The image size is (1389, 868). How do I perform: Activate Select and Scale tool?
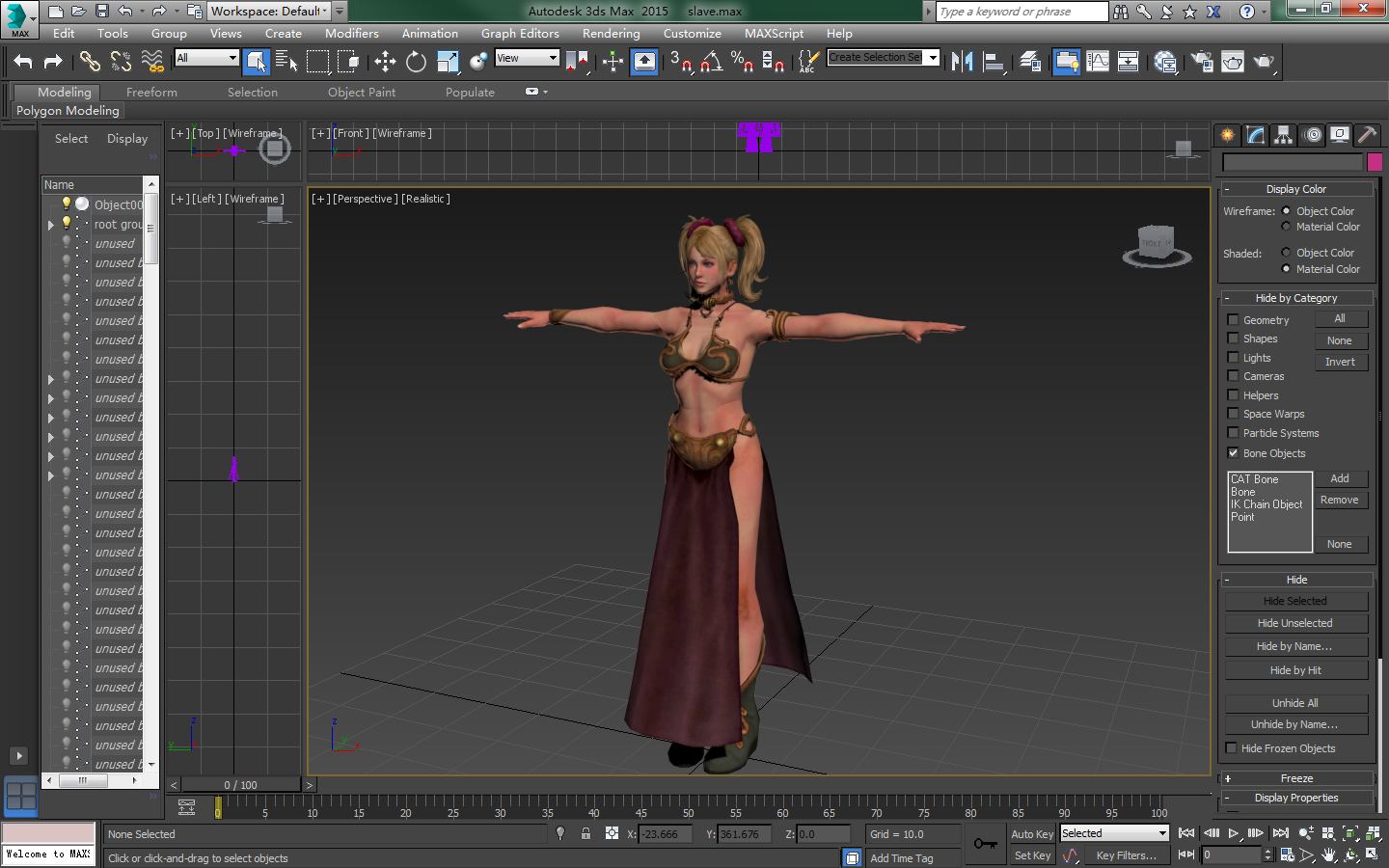click(448, 62)
